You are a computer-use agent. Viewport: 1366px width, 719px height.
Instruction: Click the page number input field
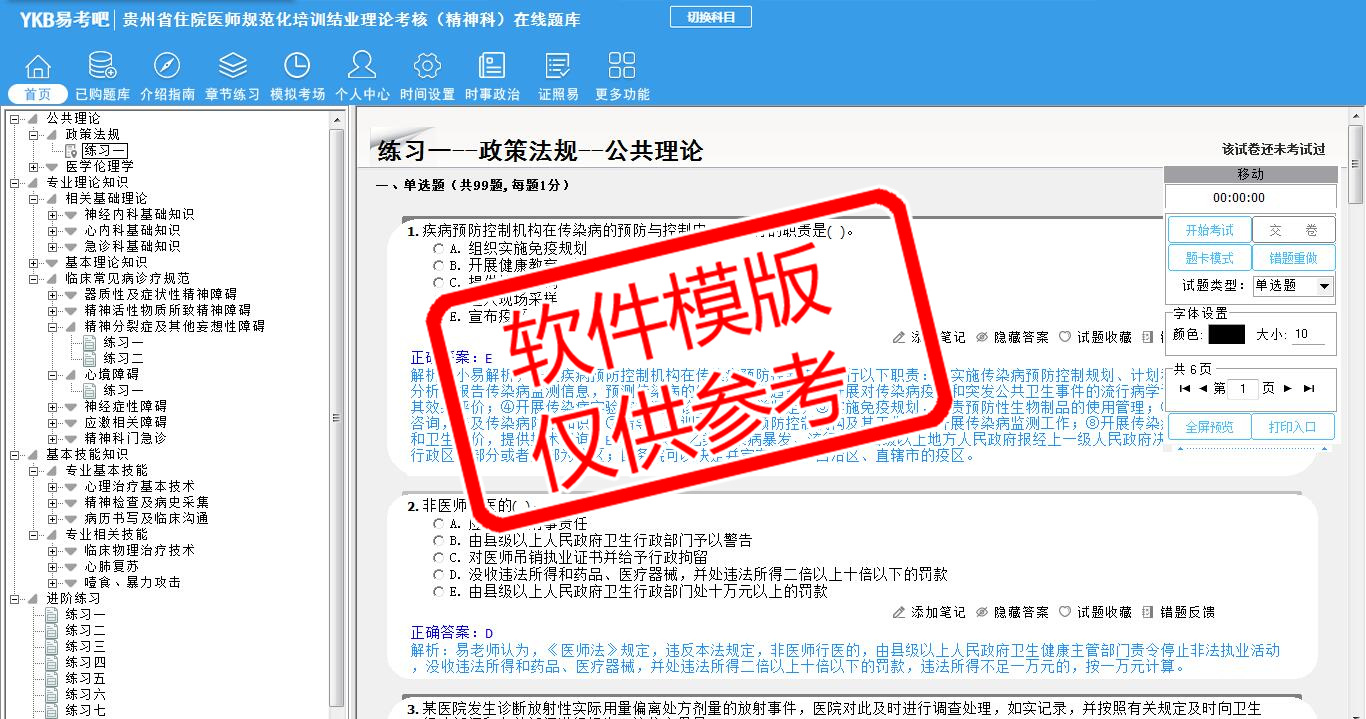[x=1242, y=388]
